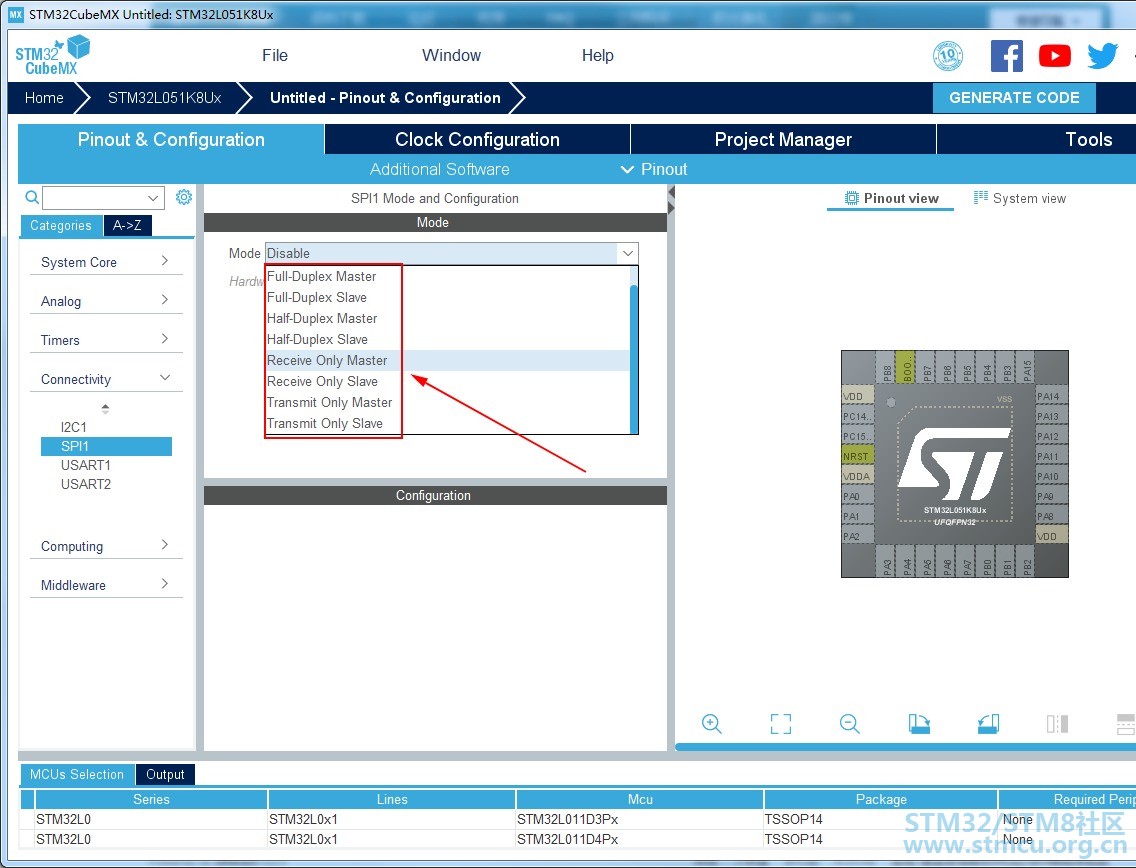Expand Computing category
This screenshot has height=868, width=1136.
tap(106, 546)
